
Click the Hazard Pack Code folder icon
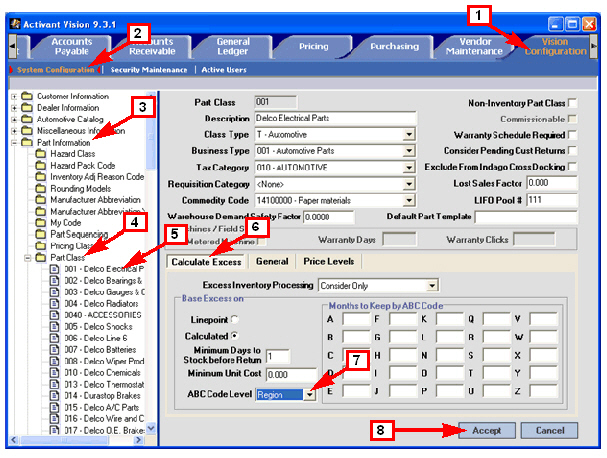tap(41, 165)
